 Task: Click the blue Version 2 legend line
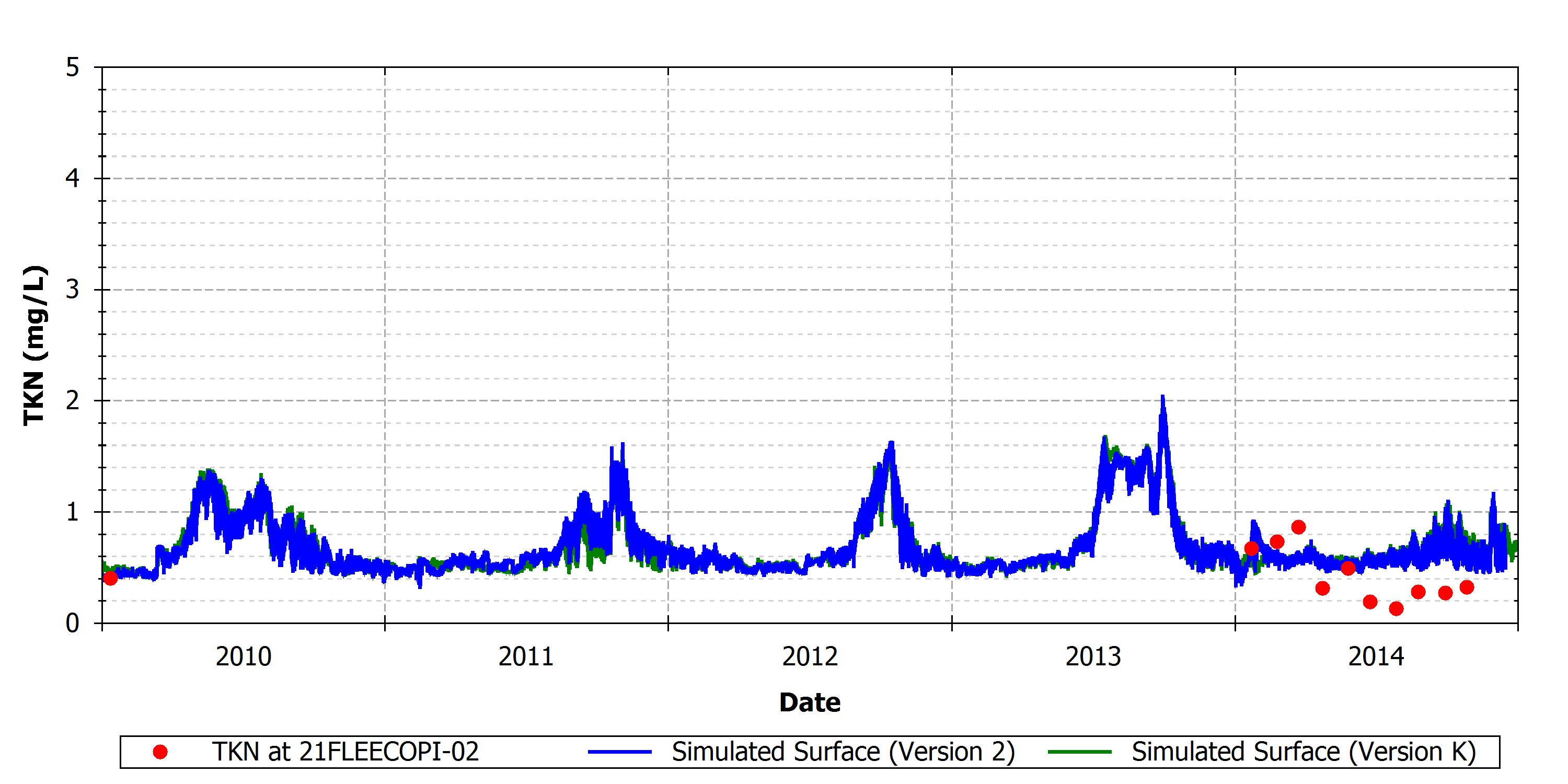pyautogui.click(x=620, y=752)
